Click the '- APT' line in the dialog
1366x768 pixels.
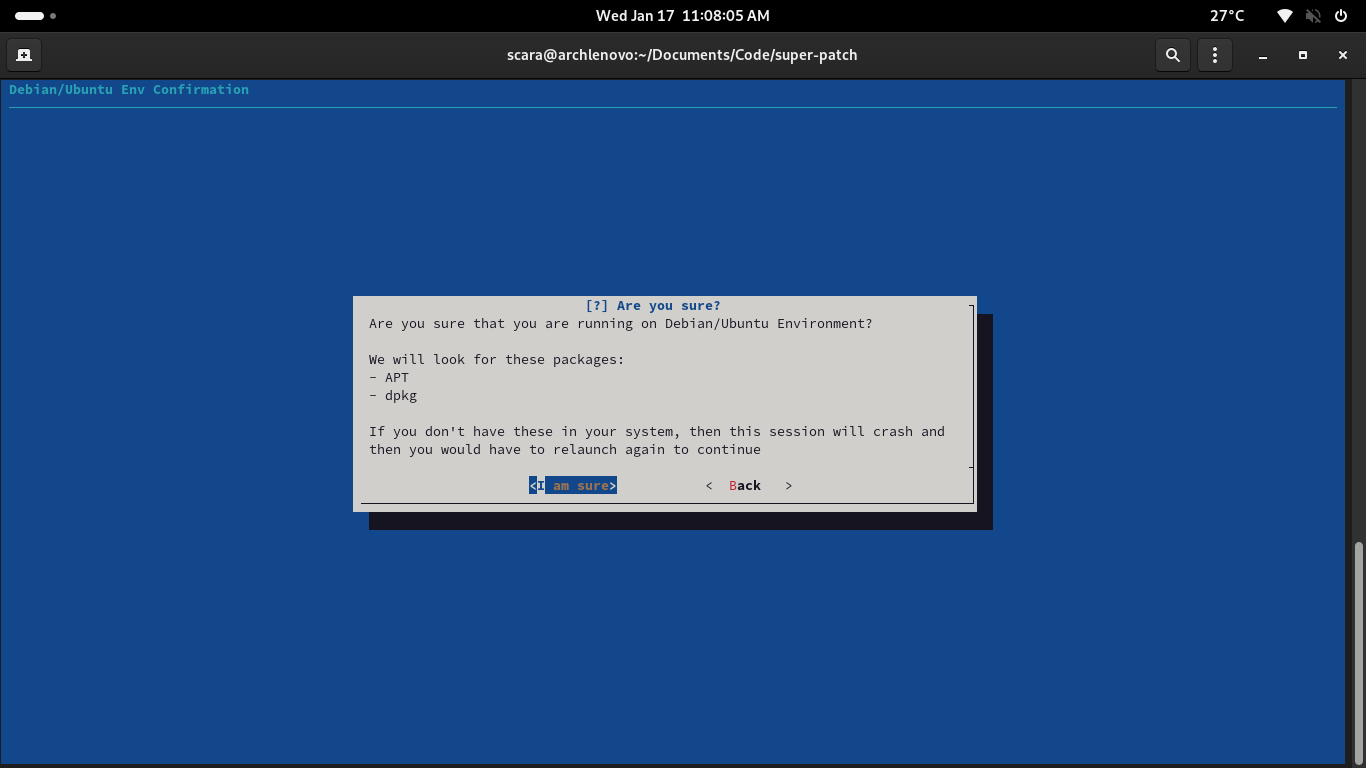coord(389,377)
